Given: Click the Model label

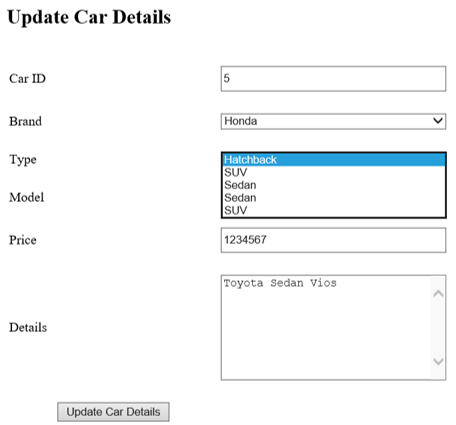Looking at the screenshot, I should [27, 197].
